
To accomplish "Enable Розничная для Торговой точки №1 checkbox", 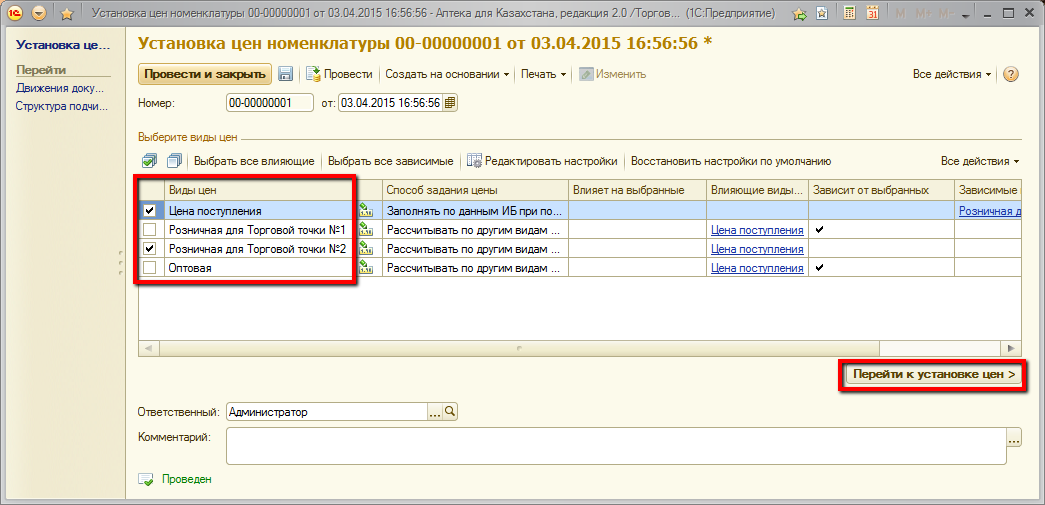I will 150,230.
